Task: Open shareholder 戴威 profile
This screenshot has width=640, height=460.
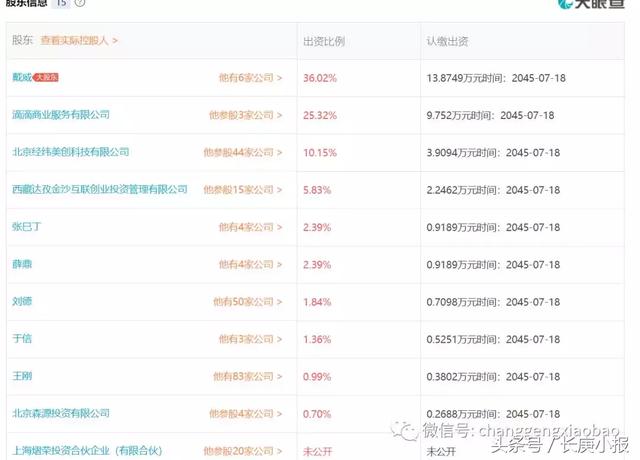Action: [x=22, y=77]
